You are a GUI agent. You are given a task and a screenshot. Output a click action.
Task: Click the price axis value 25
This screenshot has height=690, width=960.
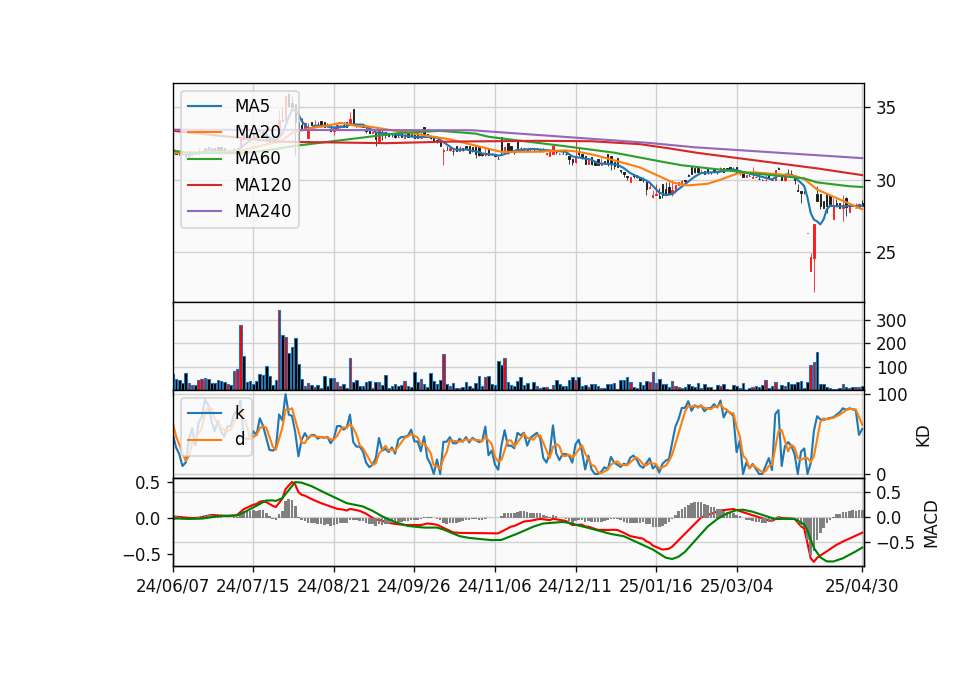tap(885, 253)
